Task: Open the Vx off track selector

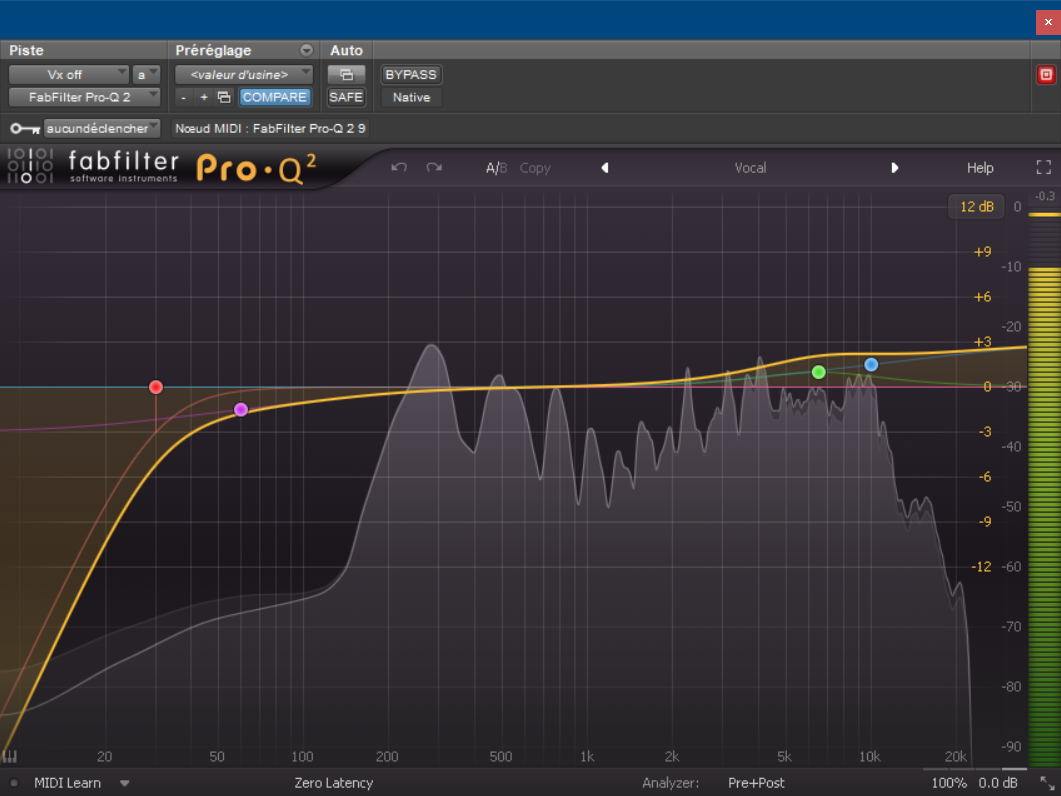Action: tap(68, 74)
